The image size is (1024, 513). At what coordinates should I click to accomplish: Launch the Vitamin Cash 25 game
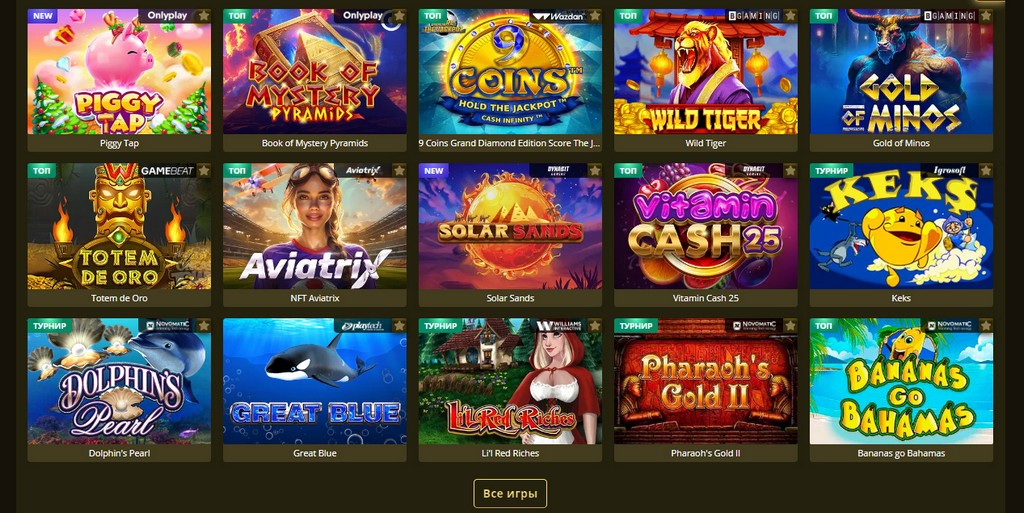(x=705, y=226)
